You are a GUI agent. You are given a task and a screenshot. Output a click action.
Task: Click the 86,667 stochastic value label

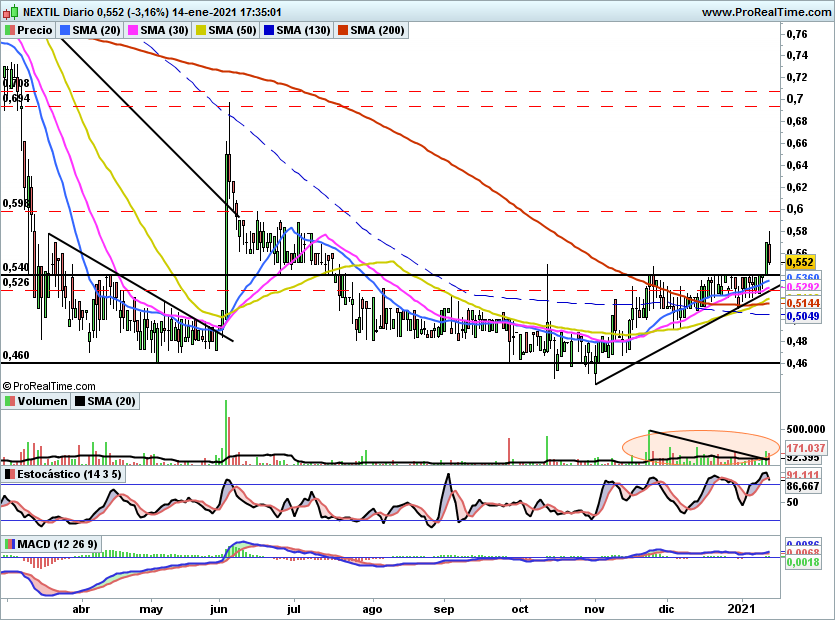(x=803, y=486)
